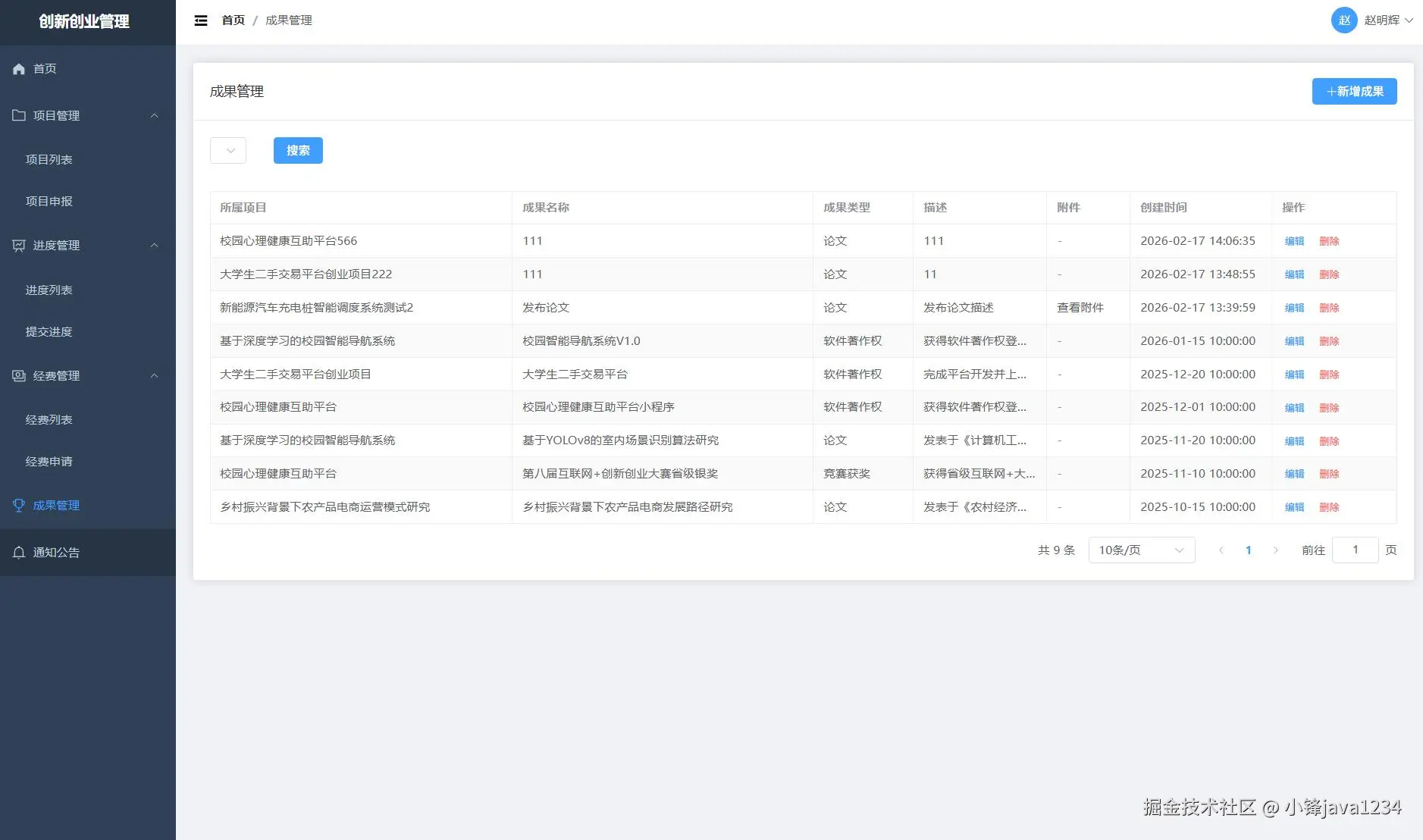Click the 创新创业管理 logo title
Screen dimensions: 1423x840
(84, 21)
